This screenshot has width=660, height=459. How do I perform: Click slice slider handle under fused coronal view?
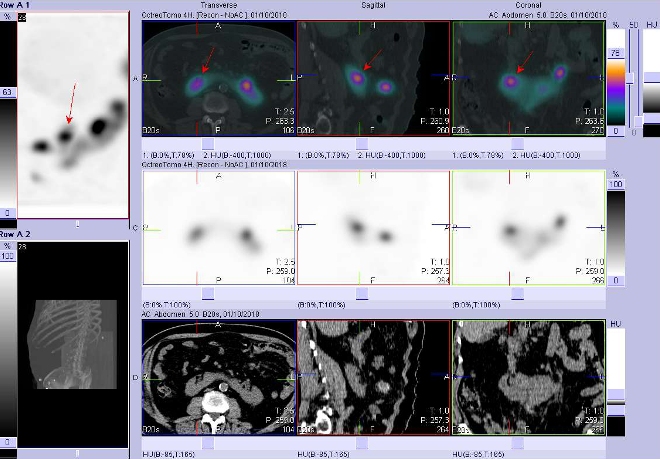click(516, 145)
